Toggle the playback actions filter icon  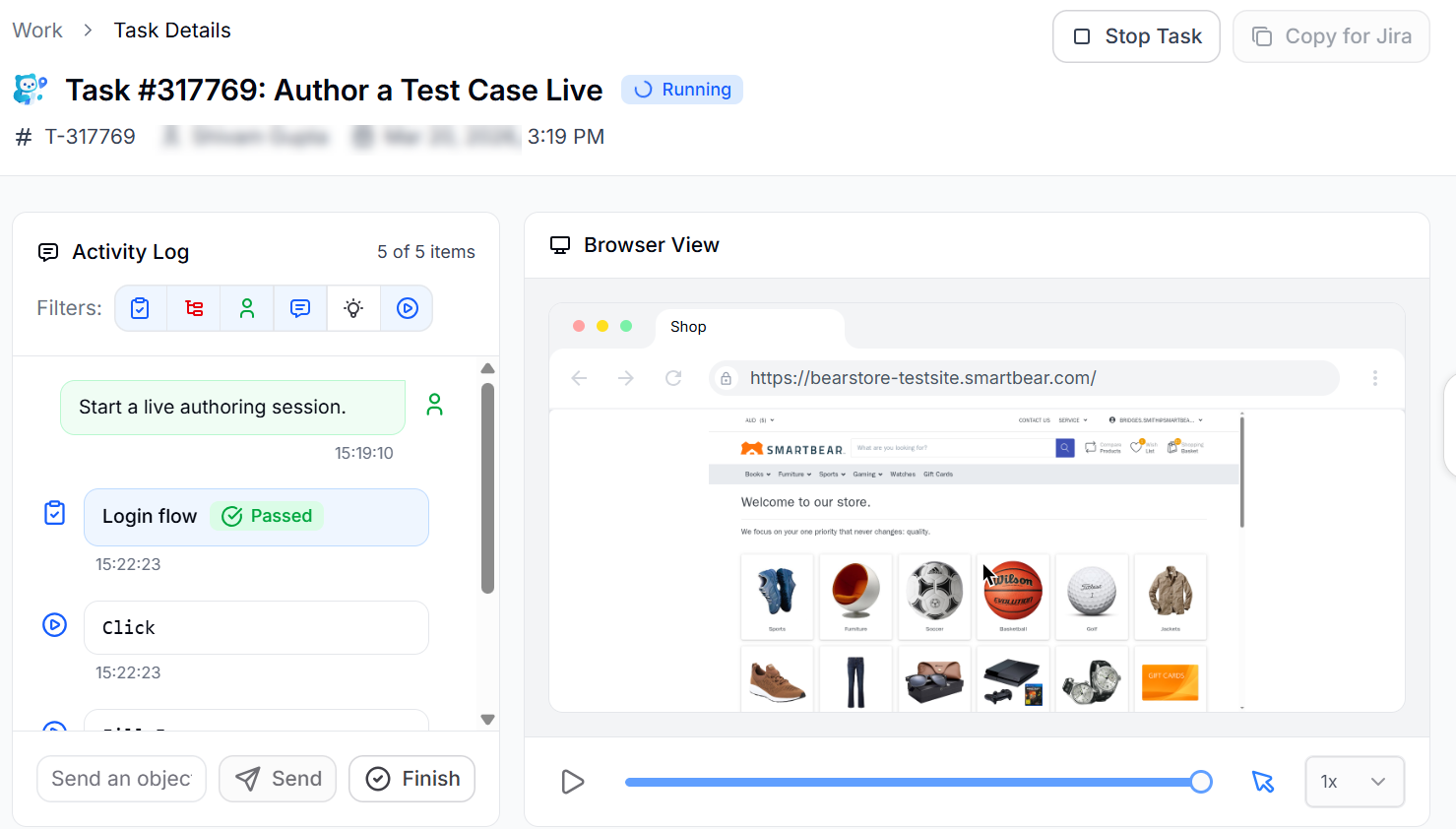(406, 308)
